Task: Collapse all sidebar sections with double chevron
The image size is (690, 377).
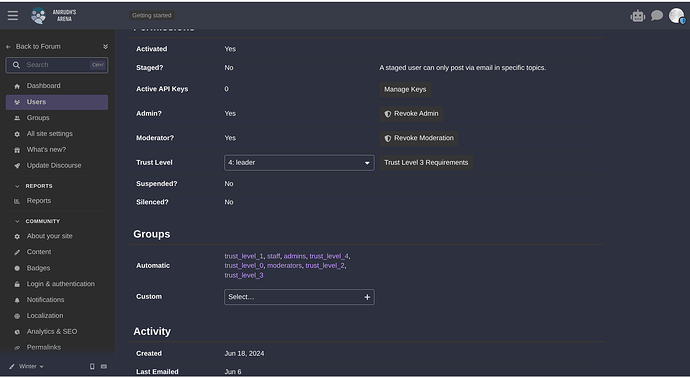Action: point(106,47)
